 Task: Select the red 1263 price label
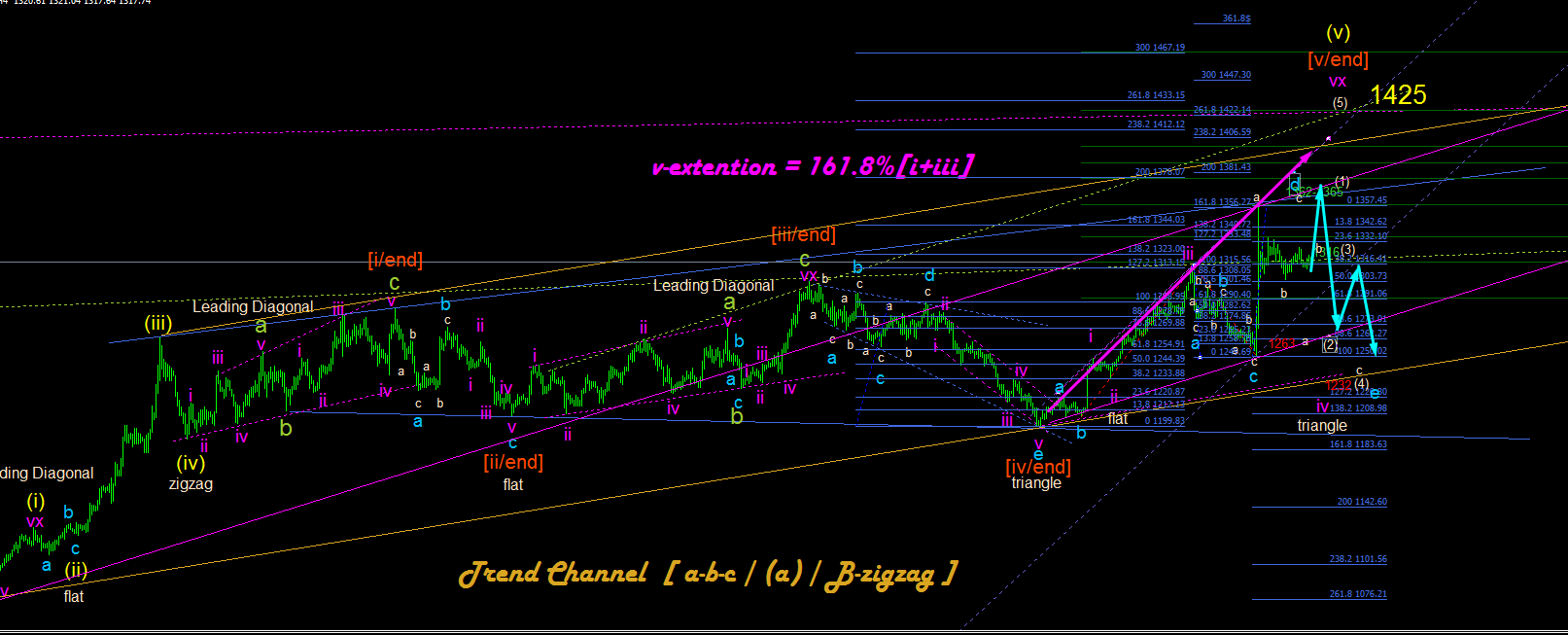[1281, 344]
